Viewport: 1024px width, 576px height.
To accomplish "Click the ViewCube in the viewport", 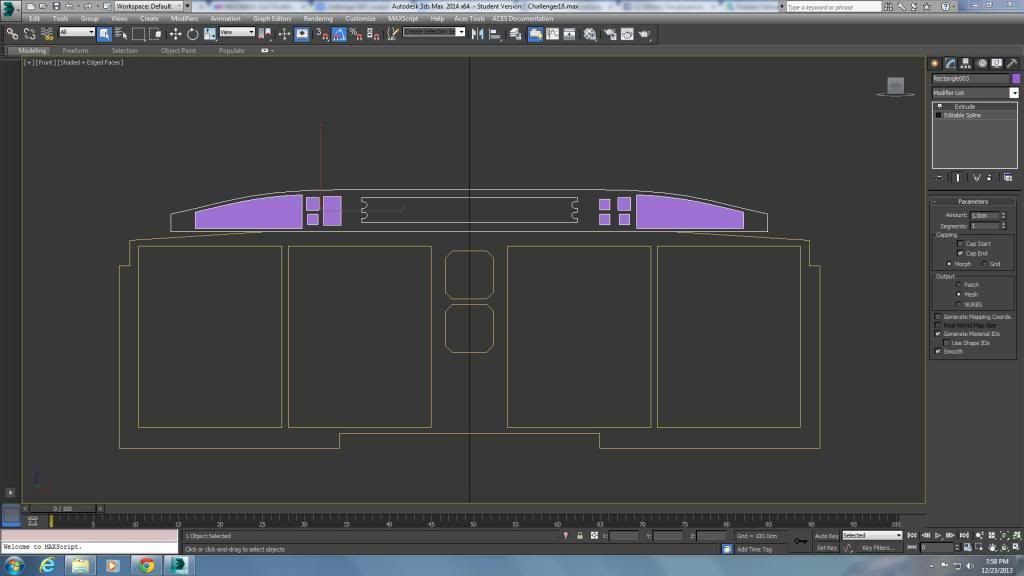I will point(895,86).
